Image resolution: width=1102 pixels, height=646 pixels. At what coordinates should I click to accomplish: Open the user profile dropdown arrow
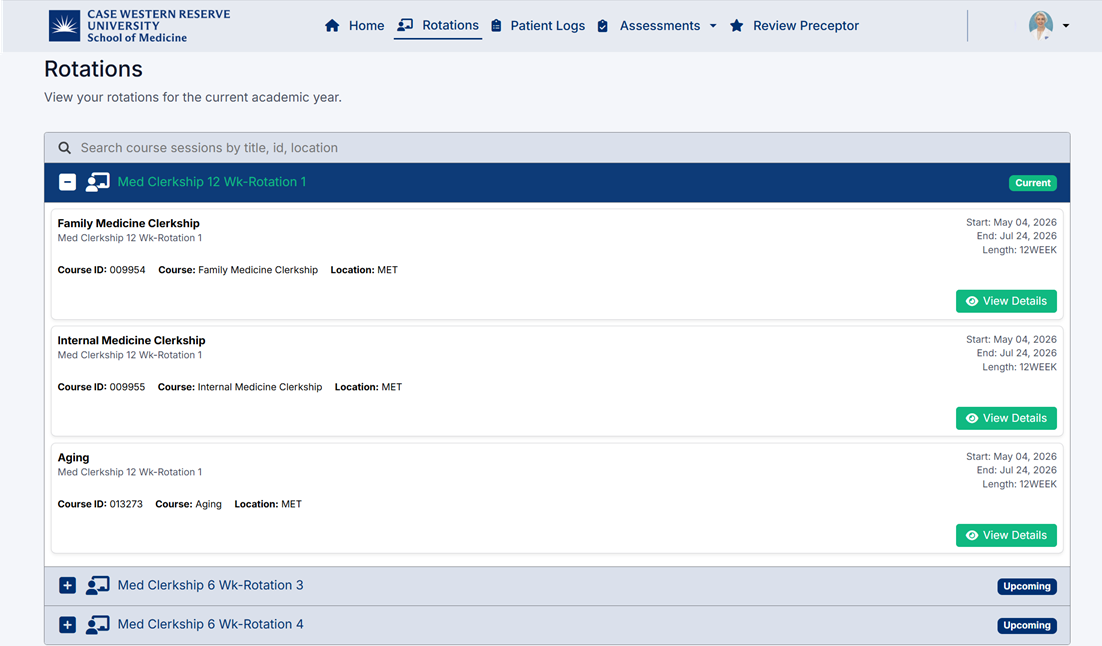(1067, 25)
